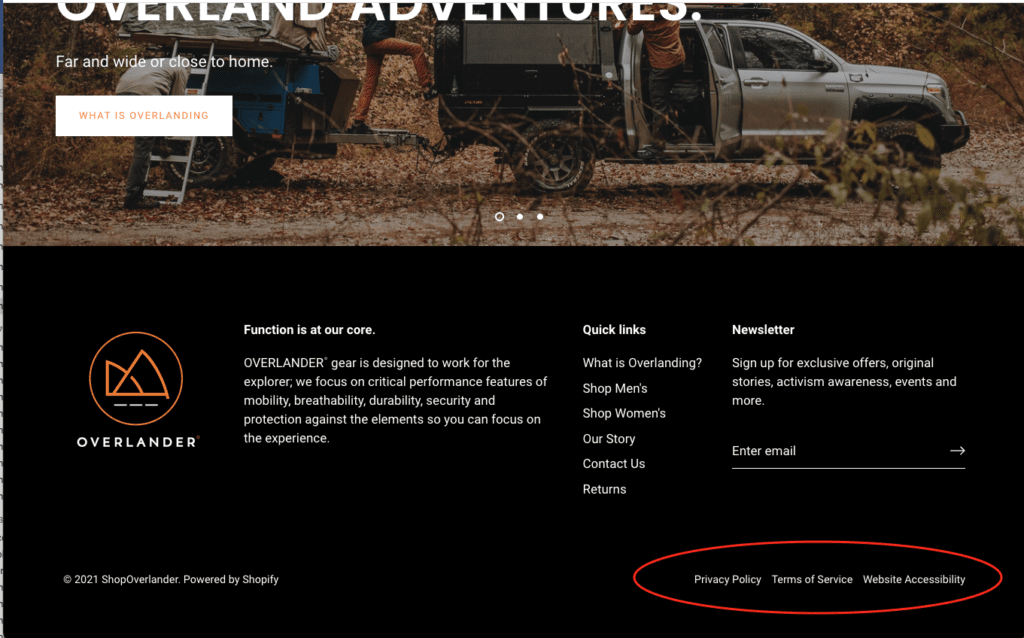Image resolution: width=1024 pixels, height=638 pixels.
Task: Click the Powered by Shopify link
Action: (x=231, y=579)
